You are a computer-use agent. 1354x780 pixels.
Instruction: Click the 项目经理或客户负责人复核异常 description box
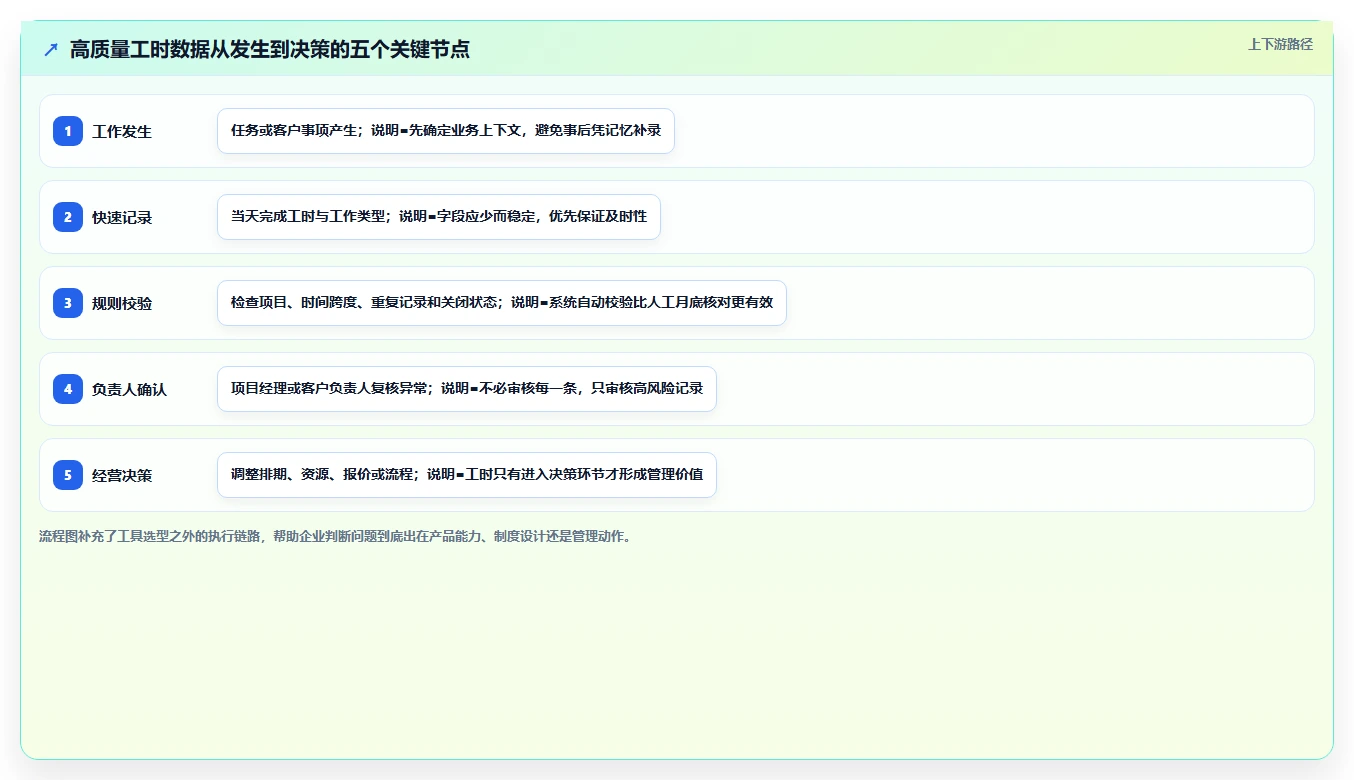tap(467, 389)
